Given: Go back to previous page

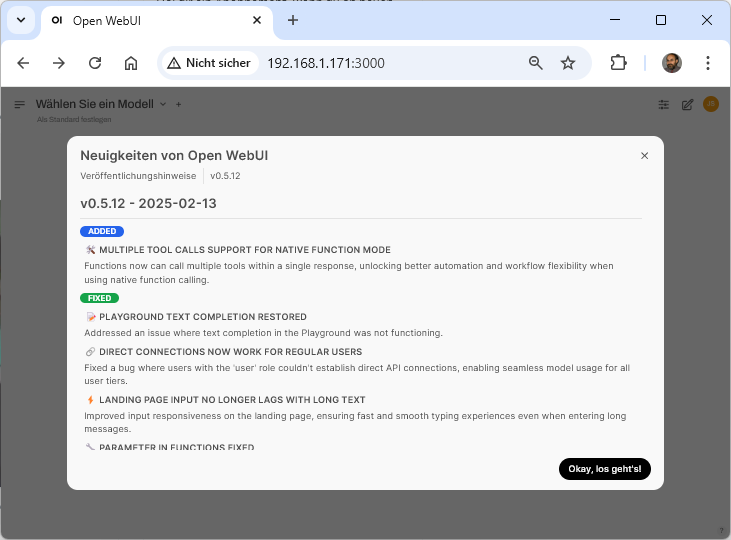Looking at the screenshot, I should (x=23, y=63).
